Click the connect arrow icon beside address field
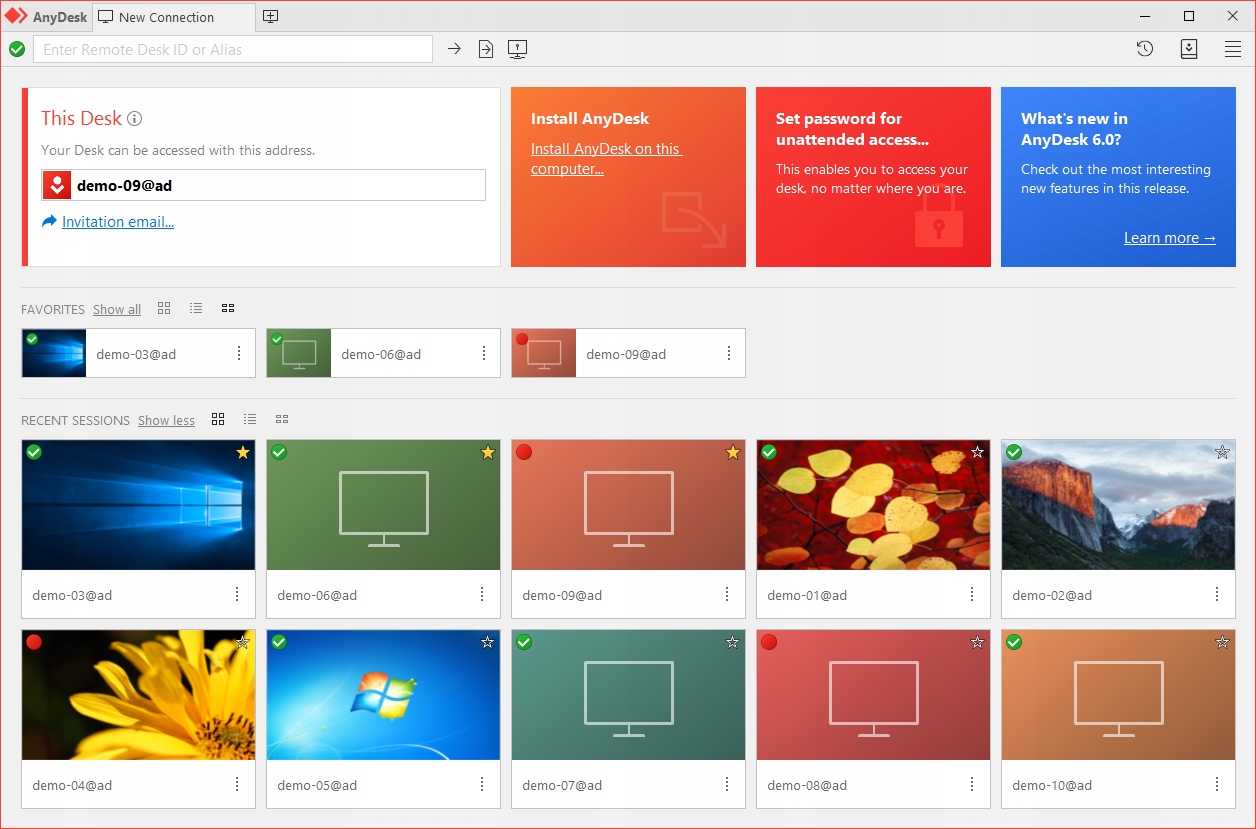 click(454, 49)
